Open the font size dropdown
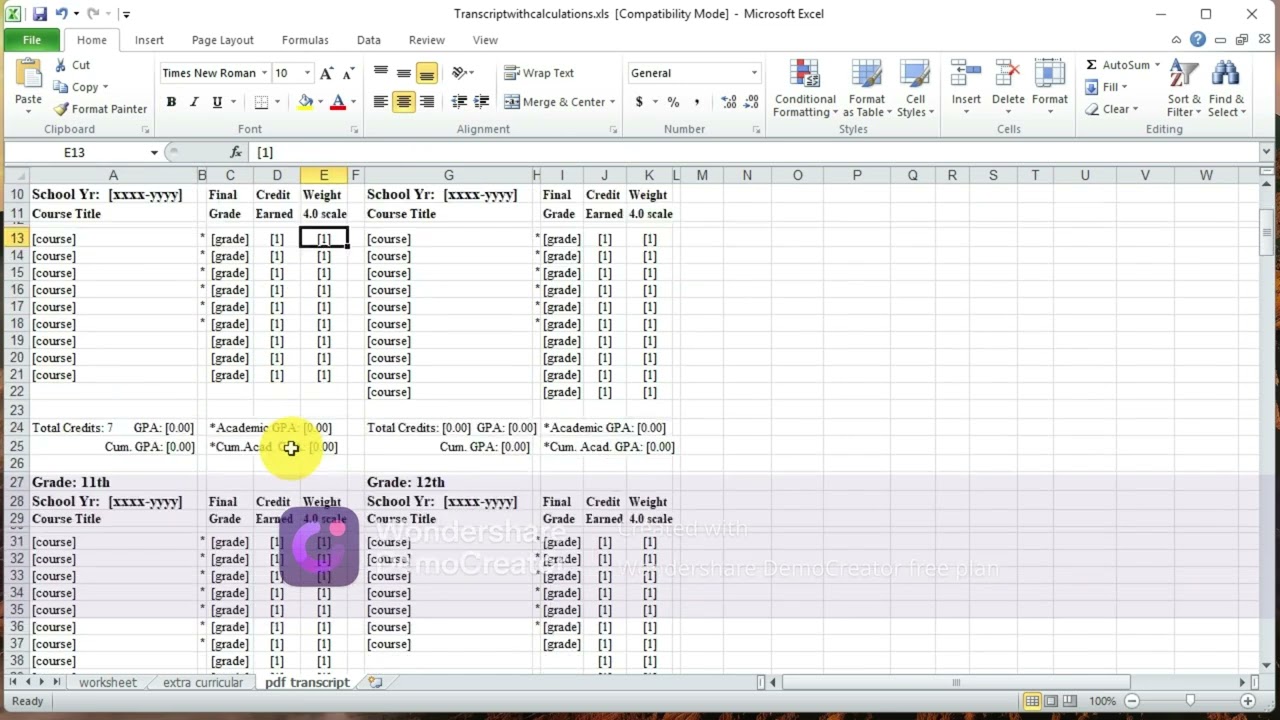1280x720 pixels. click(x=307, y=73)
